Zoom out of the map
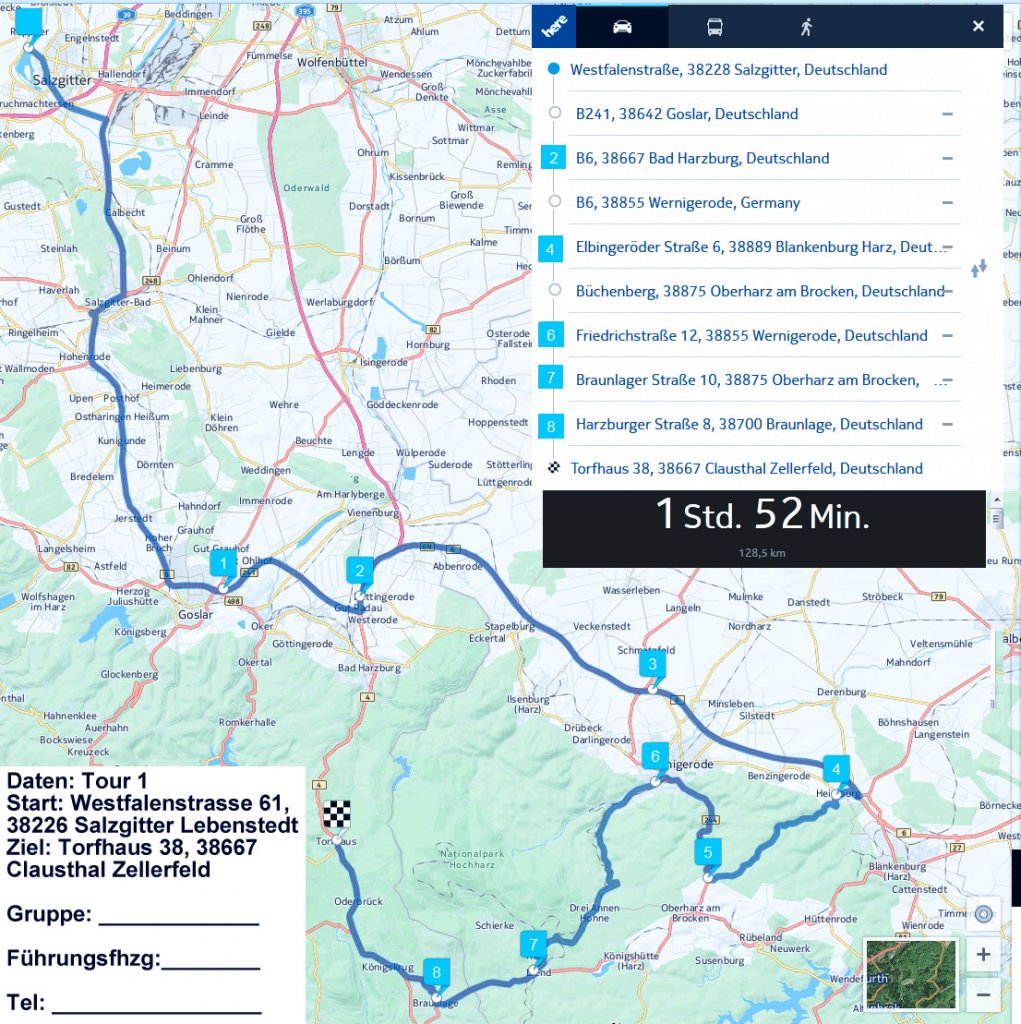Screen dimensions: 1021x1024 pyautogui.click(x=983, y=994)
